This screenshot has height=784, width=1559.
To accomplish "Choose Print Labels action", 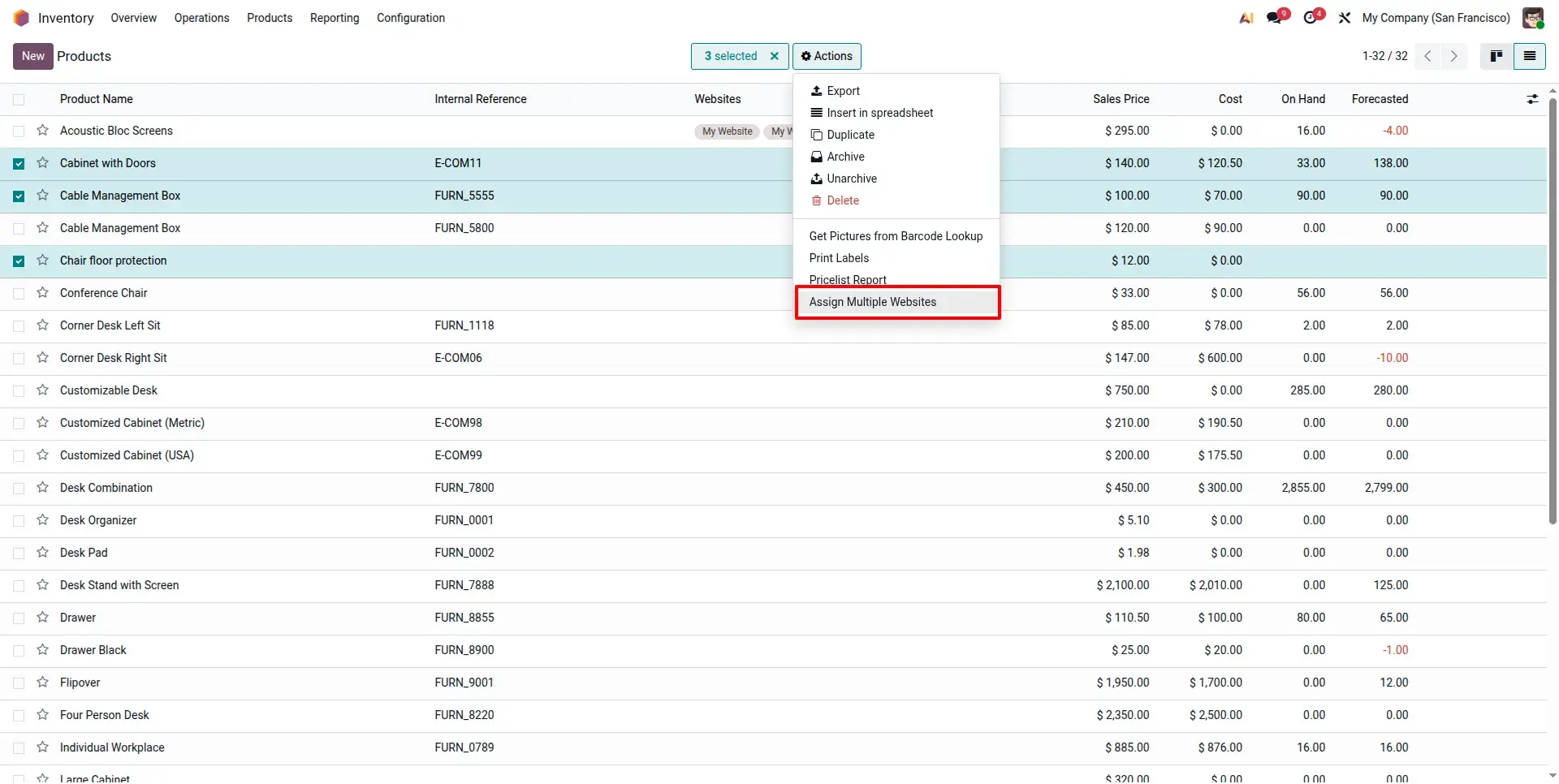I will click(896, 258).
